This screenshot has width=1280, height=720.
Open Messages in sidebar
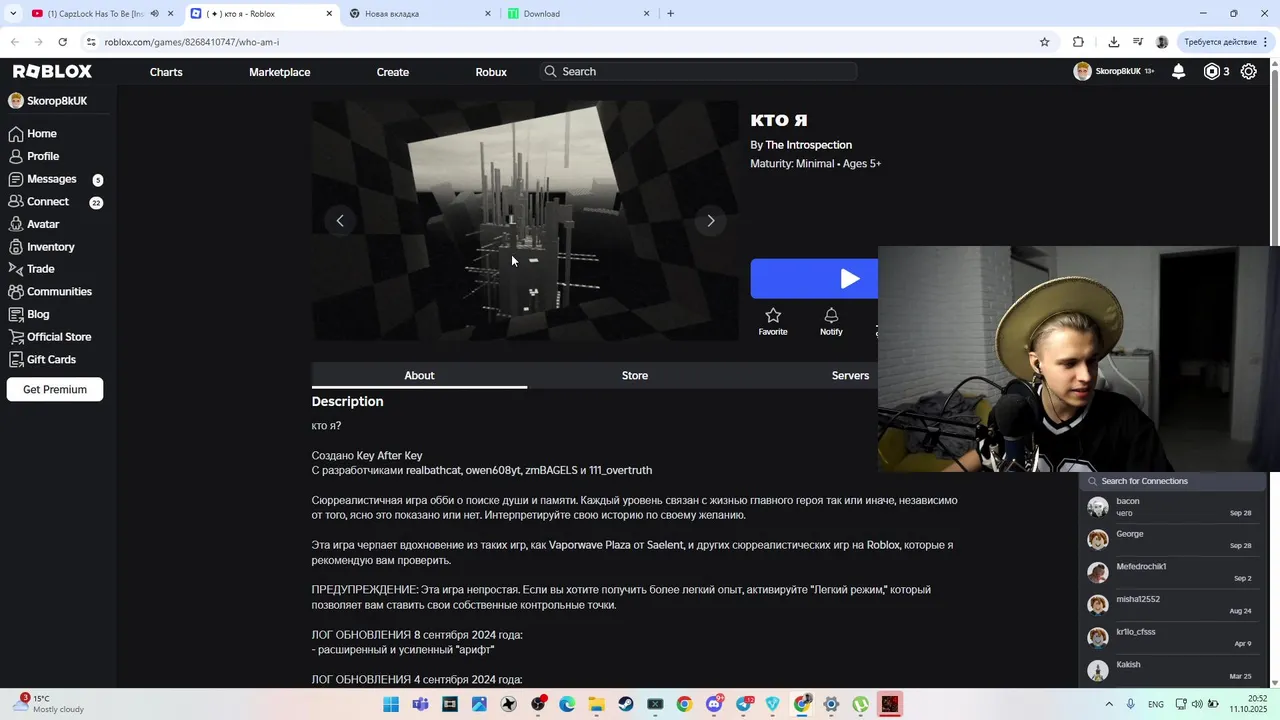(x=51, y=179)
